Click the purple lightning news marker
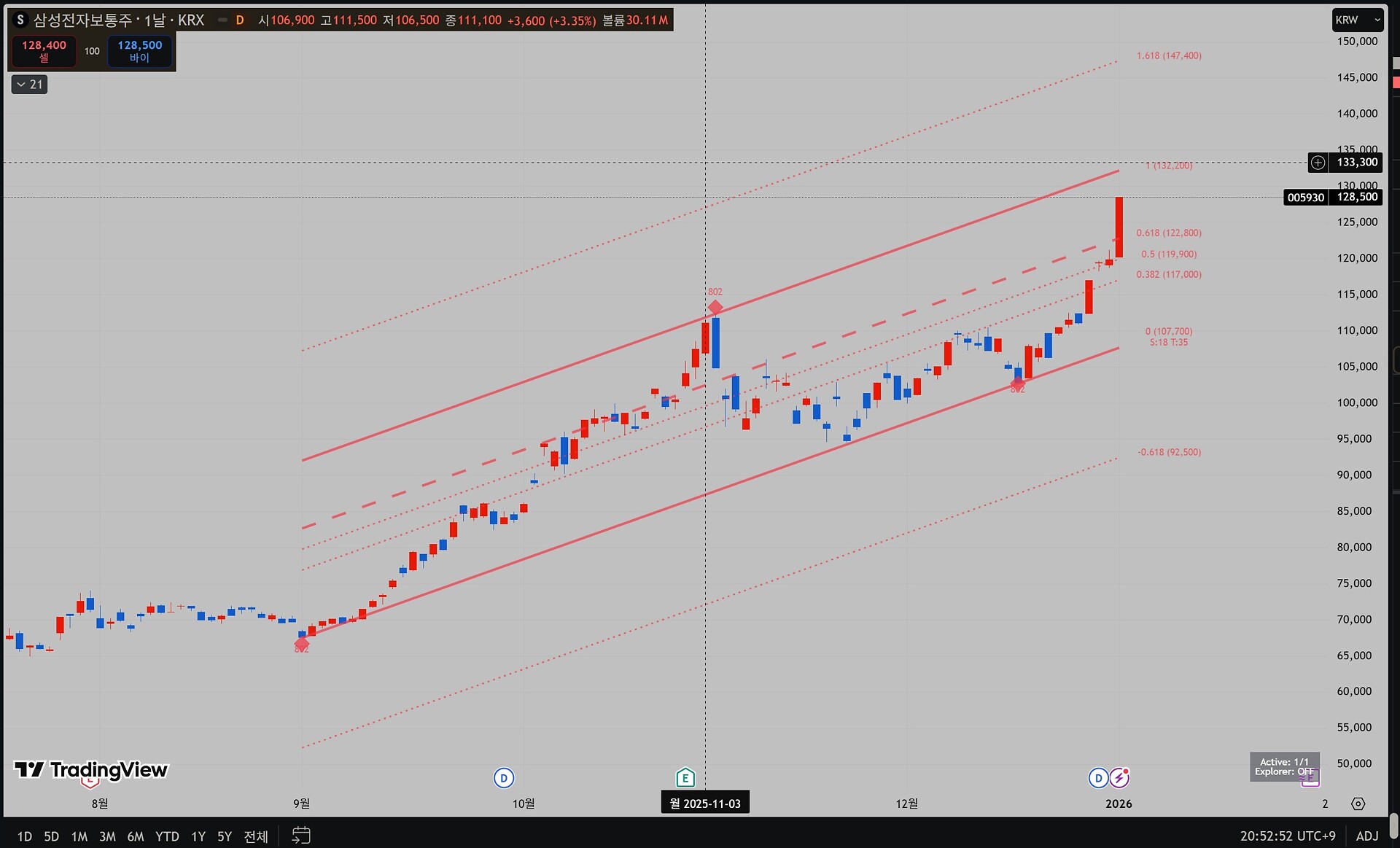The image size is (1400, 848). (1119, 778)
